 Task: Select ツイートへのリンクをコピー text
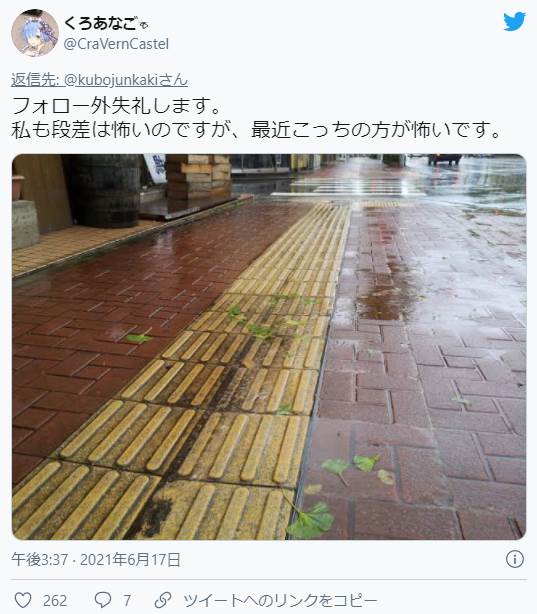[x=280, y=600]
